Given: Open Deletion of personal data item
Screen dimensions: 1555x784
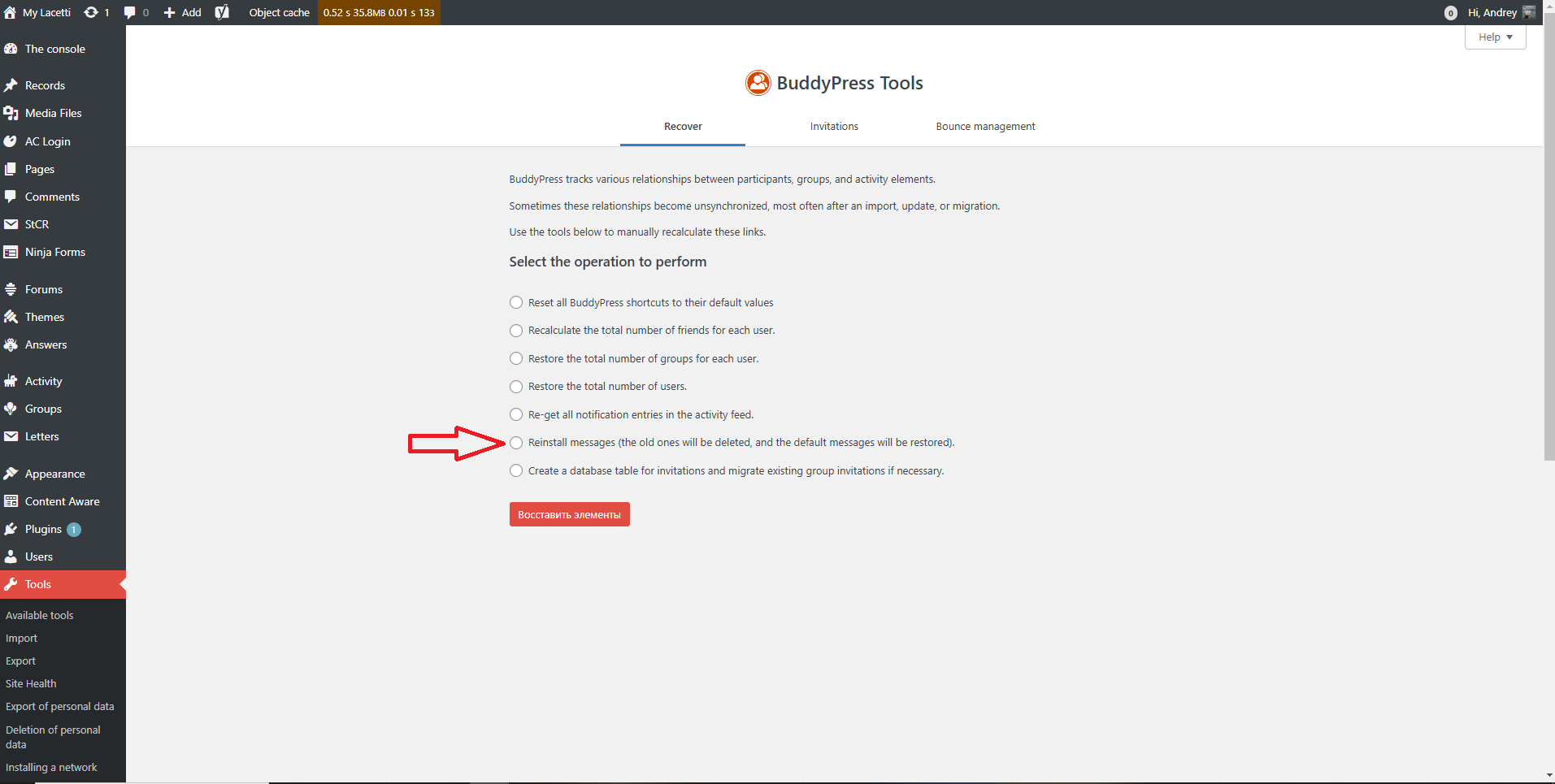Looking at the screenshot, I should click(x=53, y=737).
